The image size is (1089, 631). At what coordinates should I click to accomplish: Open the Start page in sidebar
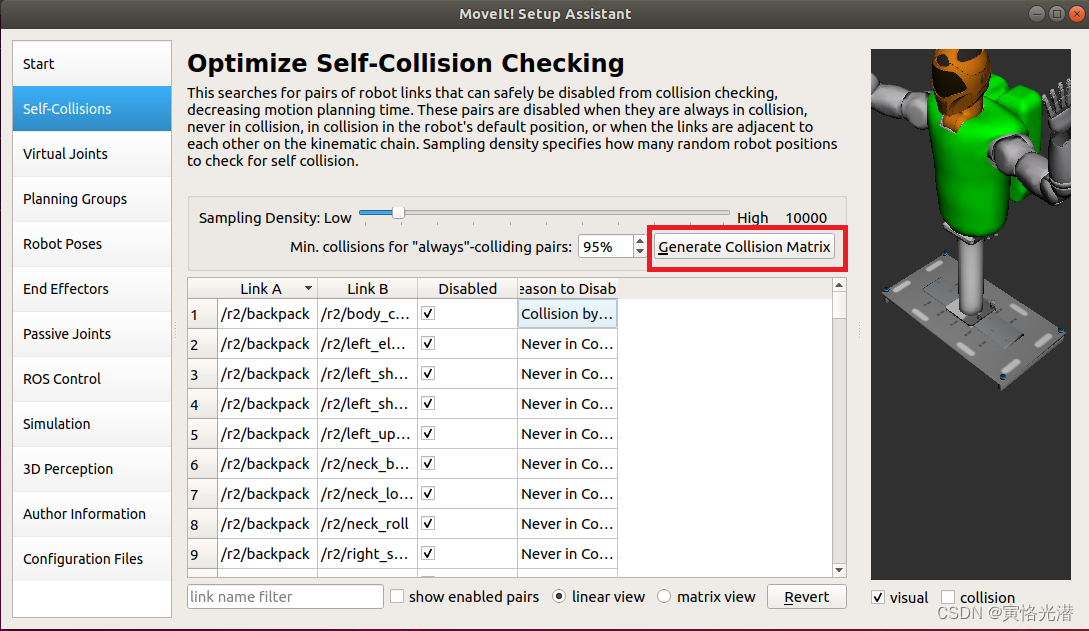tap(92, 64)
